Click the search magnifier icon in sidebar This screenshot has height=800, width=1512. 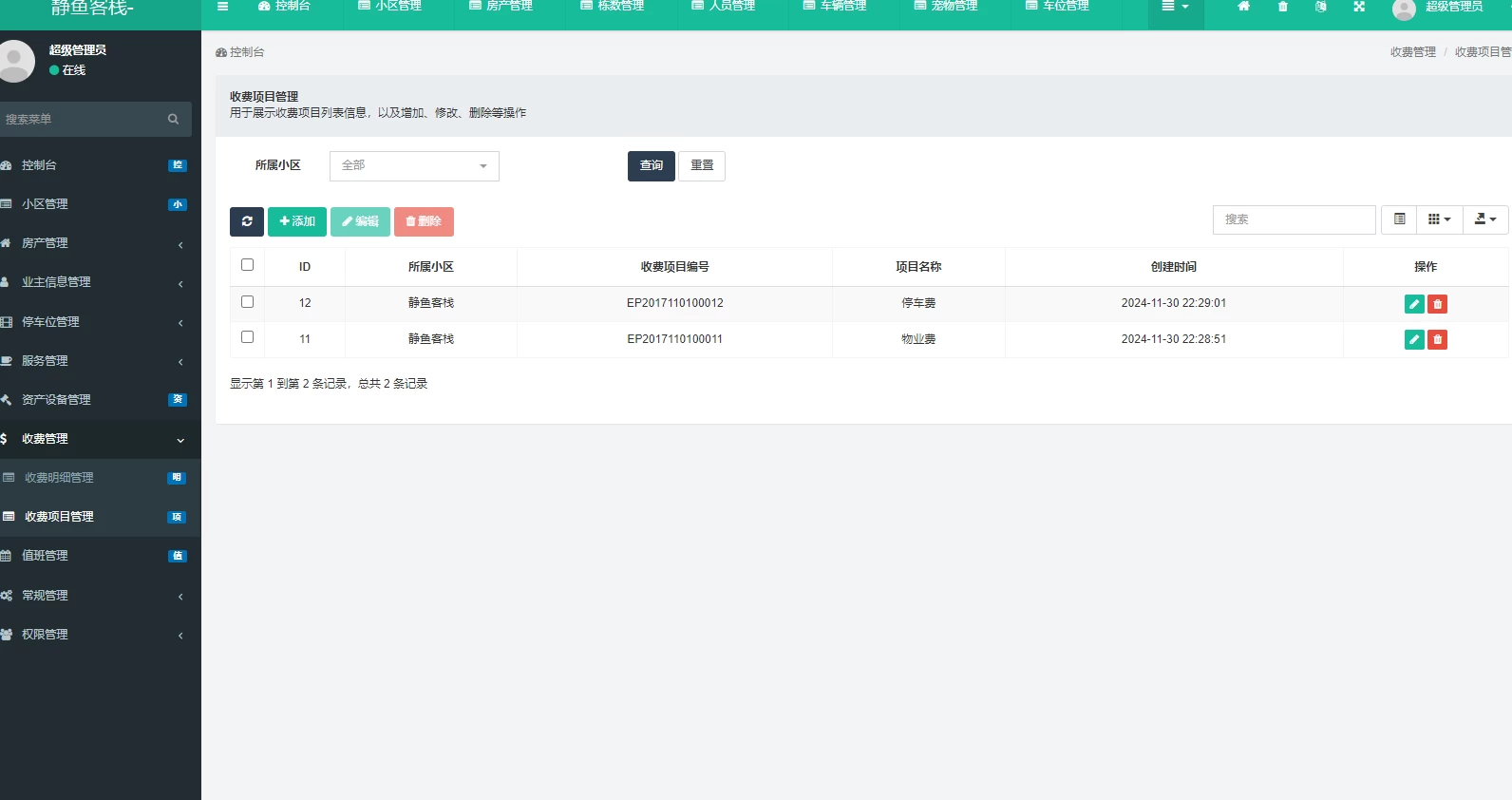click(x=173, y=120)
